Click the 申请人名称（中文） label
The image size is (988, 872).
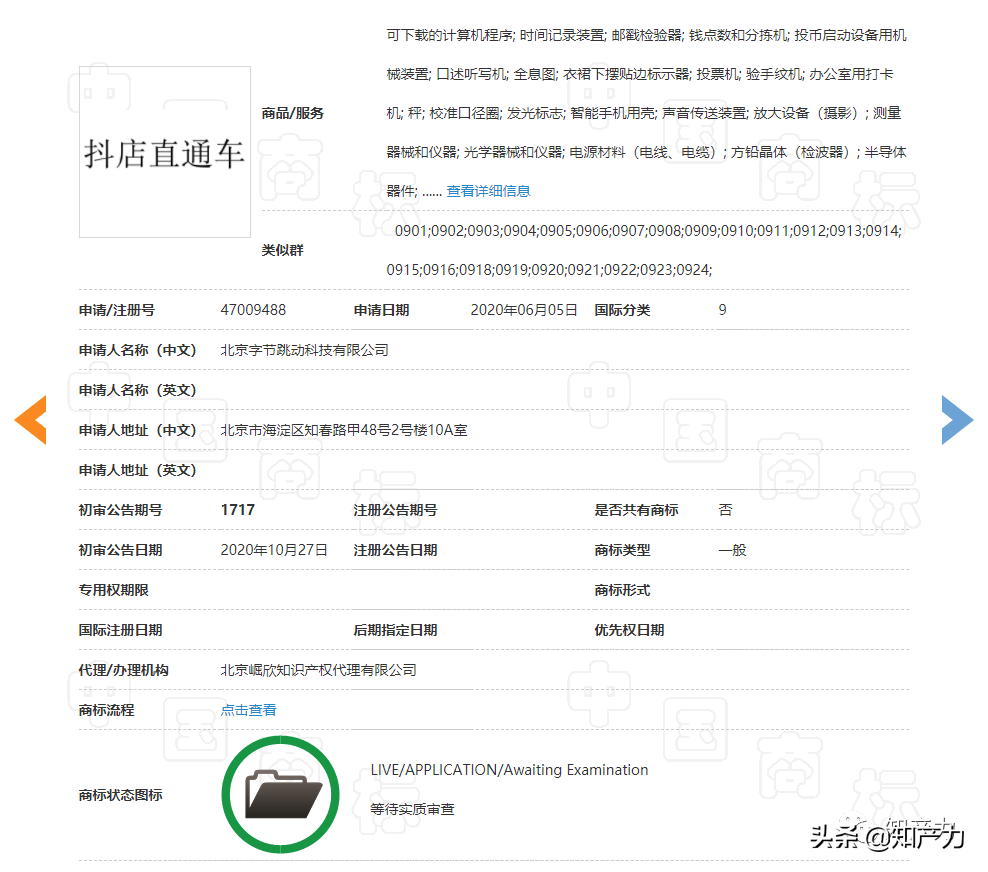coord(137,350)
